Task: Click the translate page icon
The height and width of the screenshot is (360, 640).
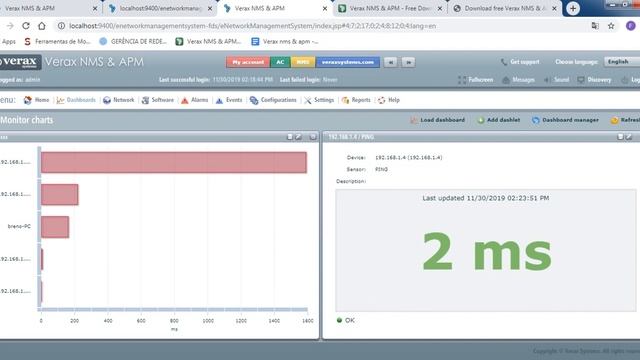Action: coord(595,26)
